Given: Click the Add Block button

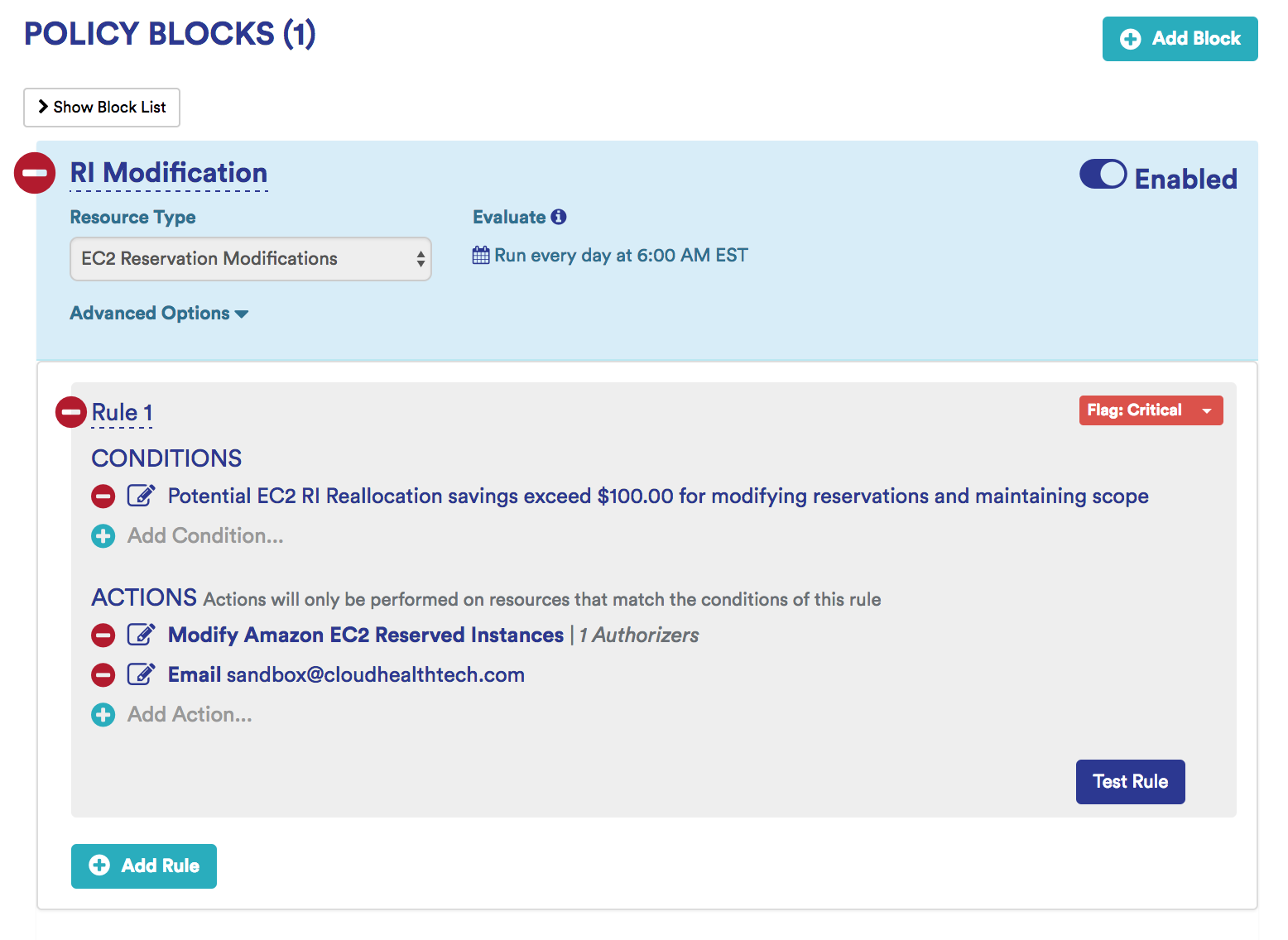Looking at the screenshot, I should pyautogui.click(x=1180, y=39).
